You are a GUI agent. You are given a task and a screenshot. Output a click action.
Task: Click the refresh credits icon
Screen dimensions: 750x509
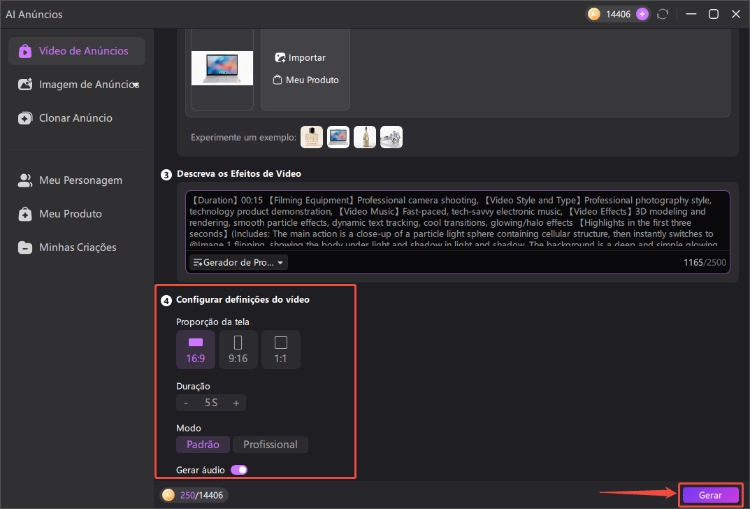click(x=662, y=14)
